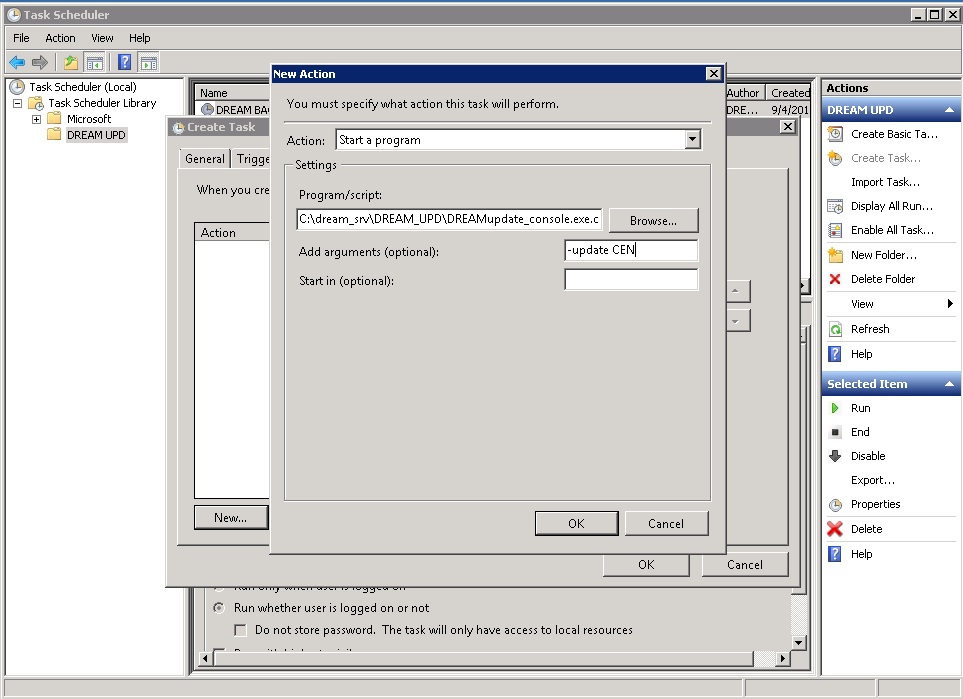Click the Properties clock icon

(x=835, y=505)
